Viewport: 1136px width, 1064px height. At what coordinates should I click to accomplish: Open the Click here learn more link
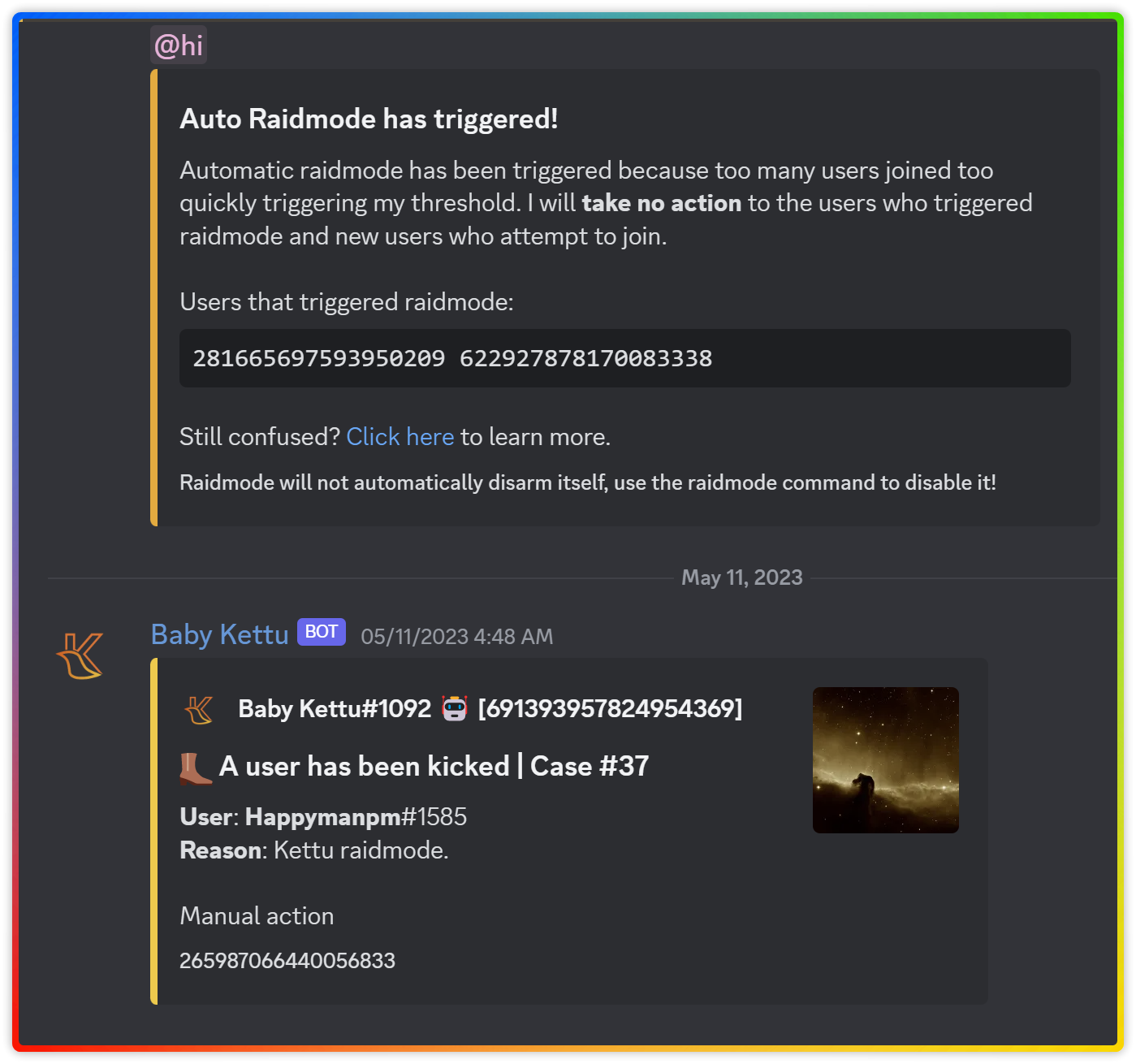point(400,437)
